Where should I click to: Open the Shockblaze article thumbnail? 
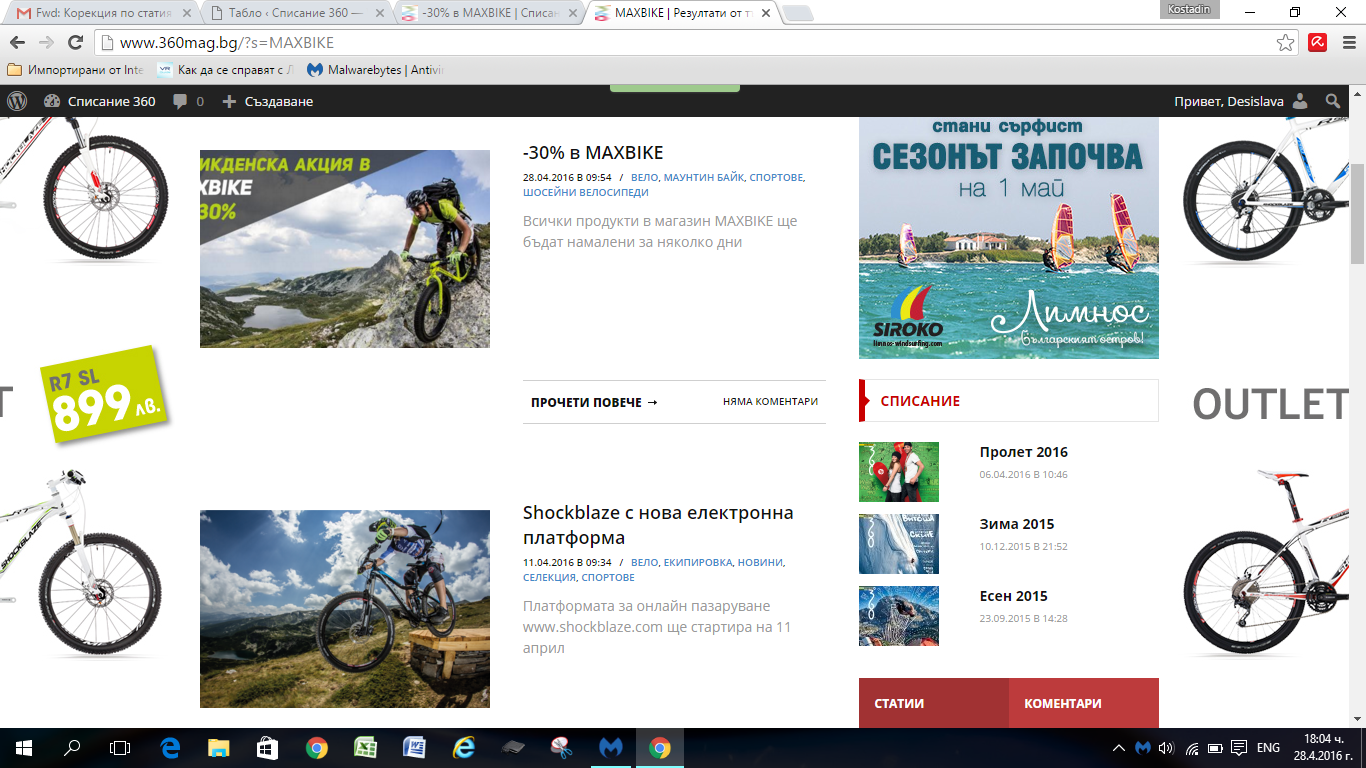[x=345, y=609]
